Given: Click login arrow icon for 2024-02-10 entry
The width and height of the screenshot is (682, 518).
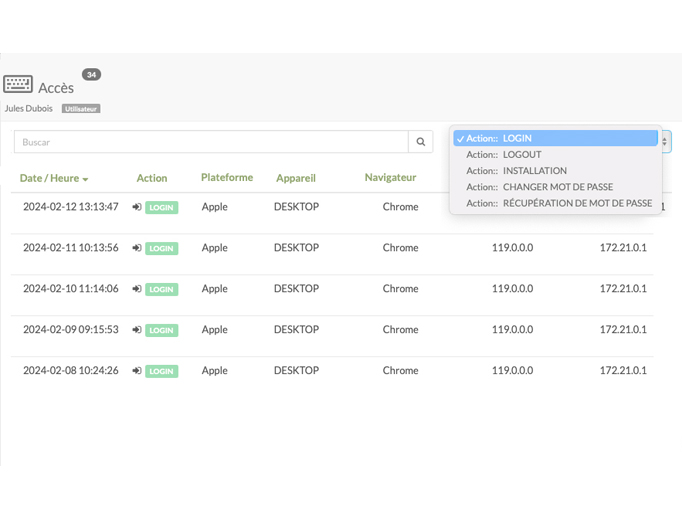Looking at the screenshot, I should coord(137,289).
